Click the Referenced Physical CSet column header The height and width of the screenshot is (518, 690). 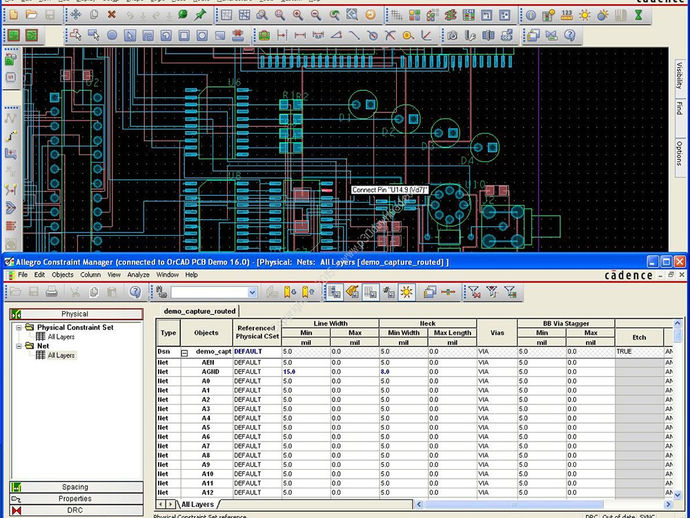[x=257, y=333]
